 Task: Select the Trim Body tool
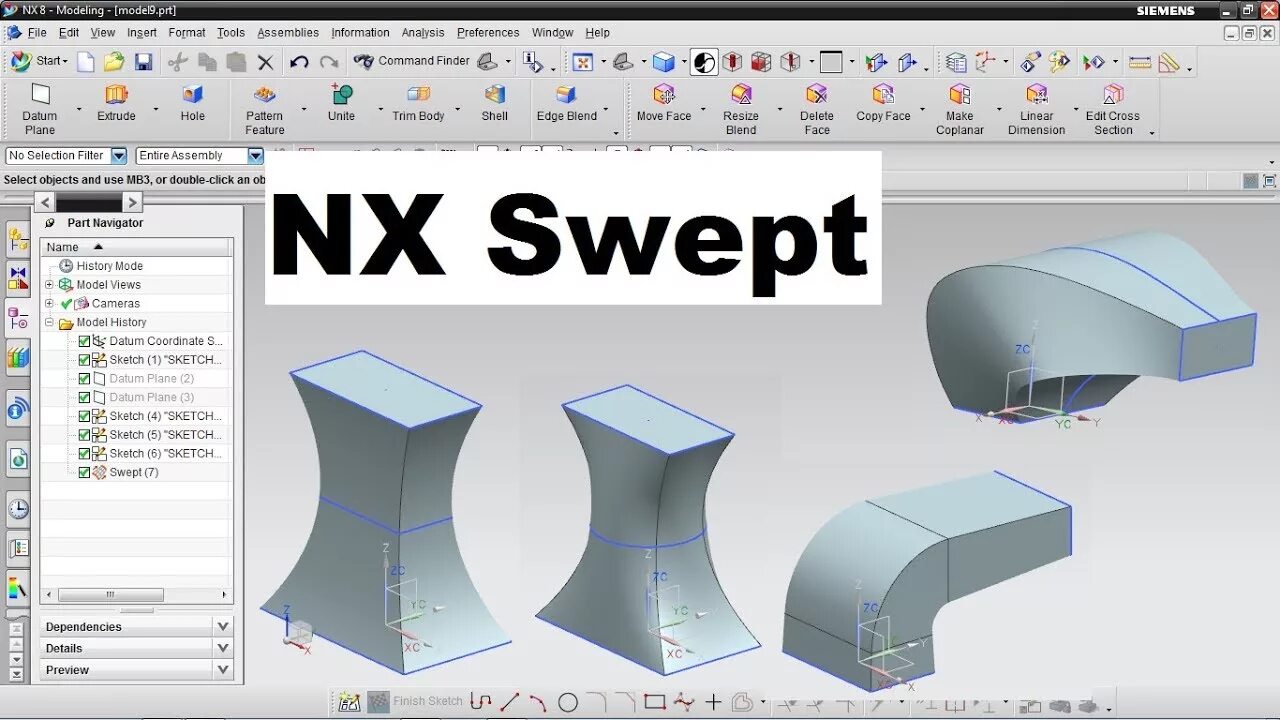[418, 95]
